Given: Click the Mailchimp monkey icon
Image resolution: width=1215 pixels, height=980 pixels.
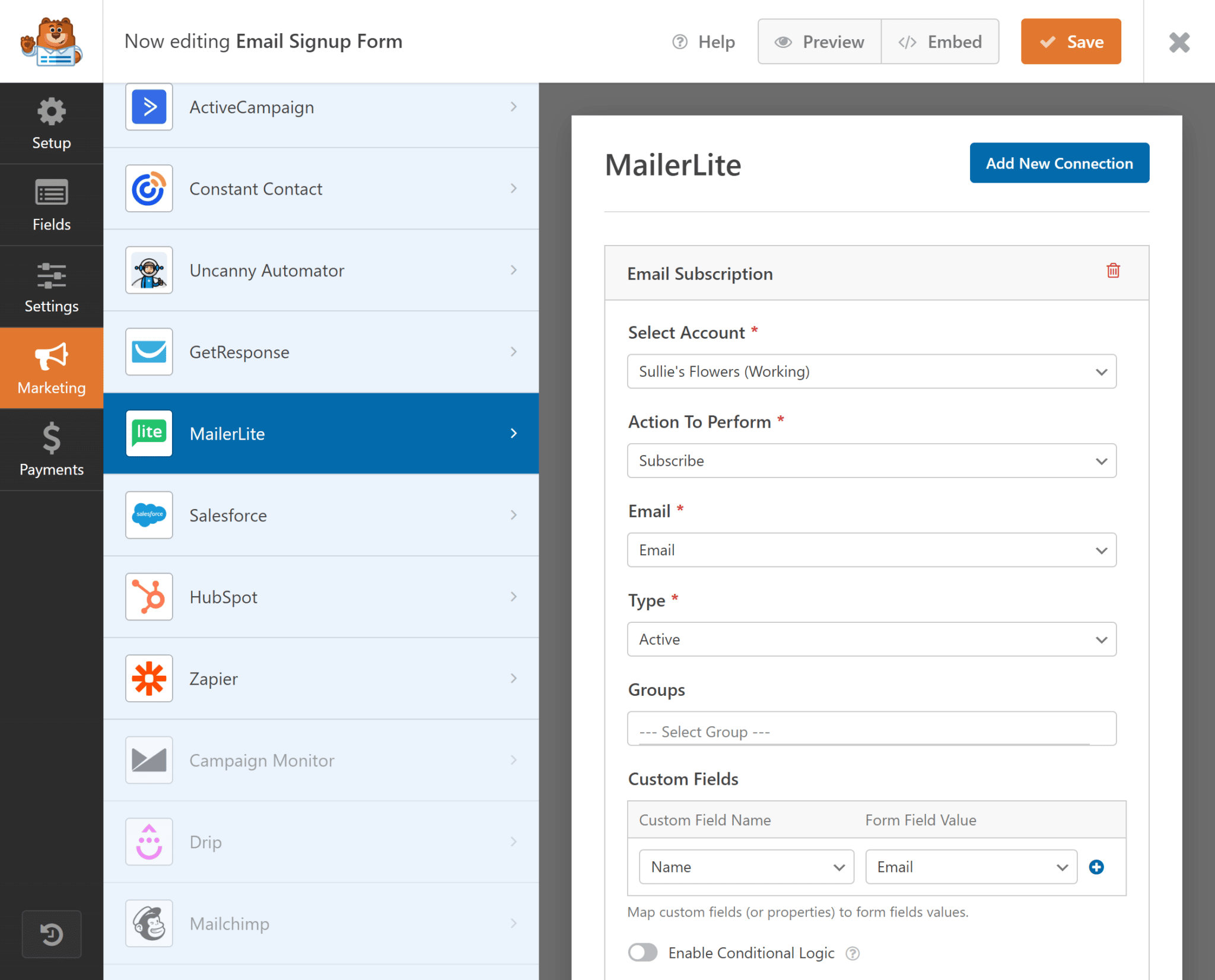Looking at the screenshot, I should [x=148, y=923].
